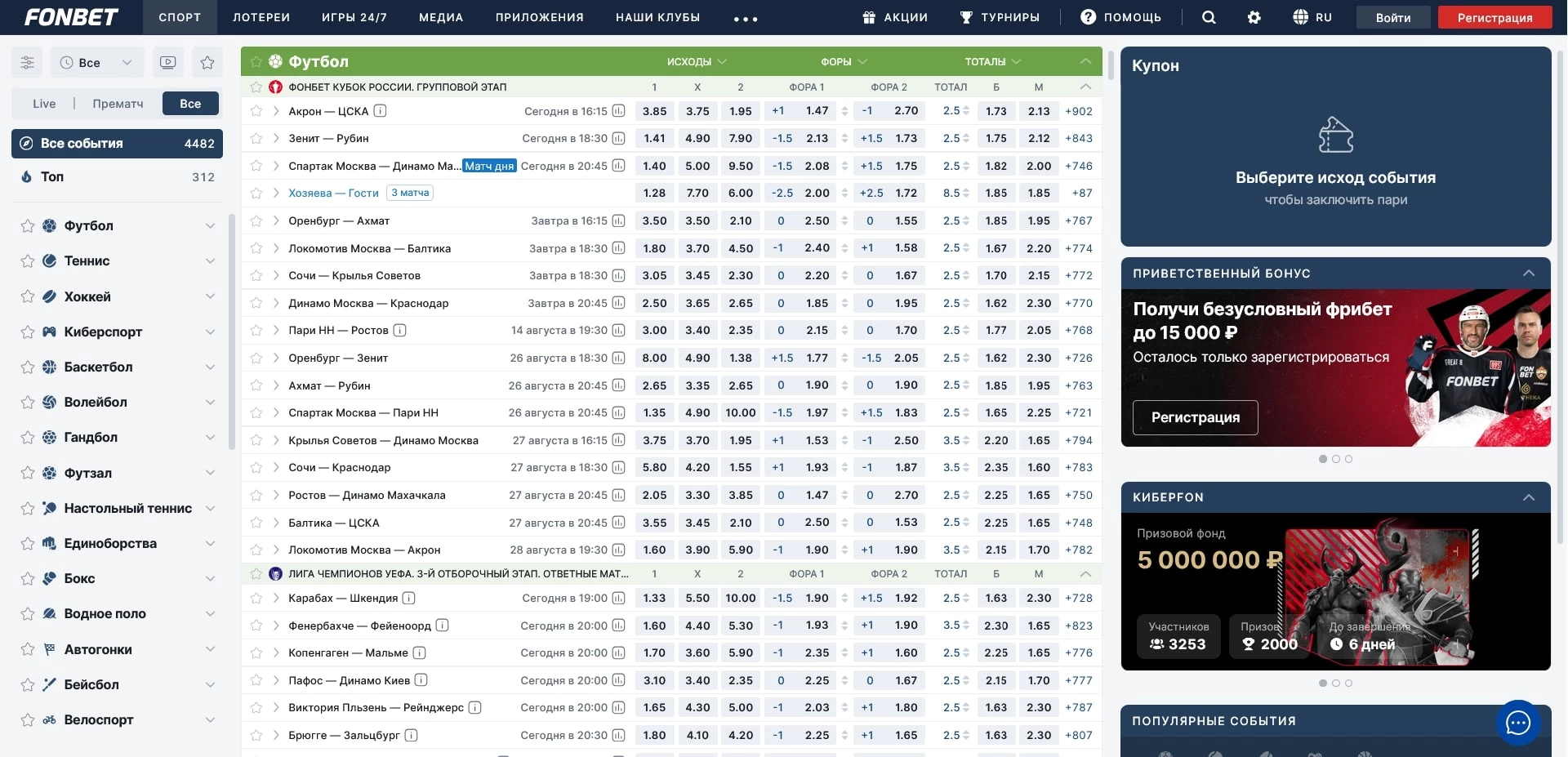Click the video broadcast filter icon

coord(168,62)
